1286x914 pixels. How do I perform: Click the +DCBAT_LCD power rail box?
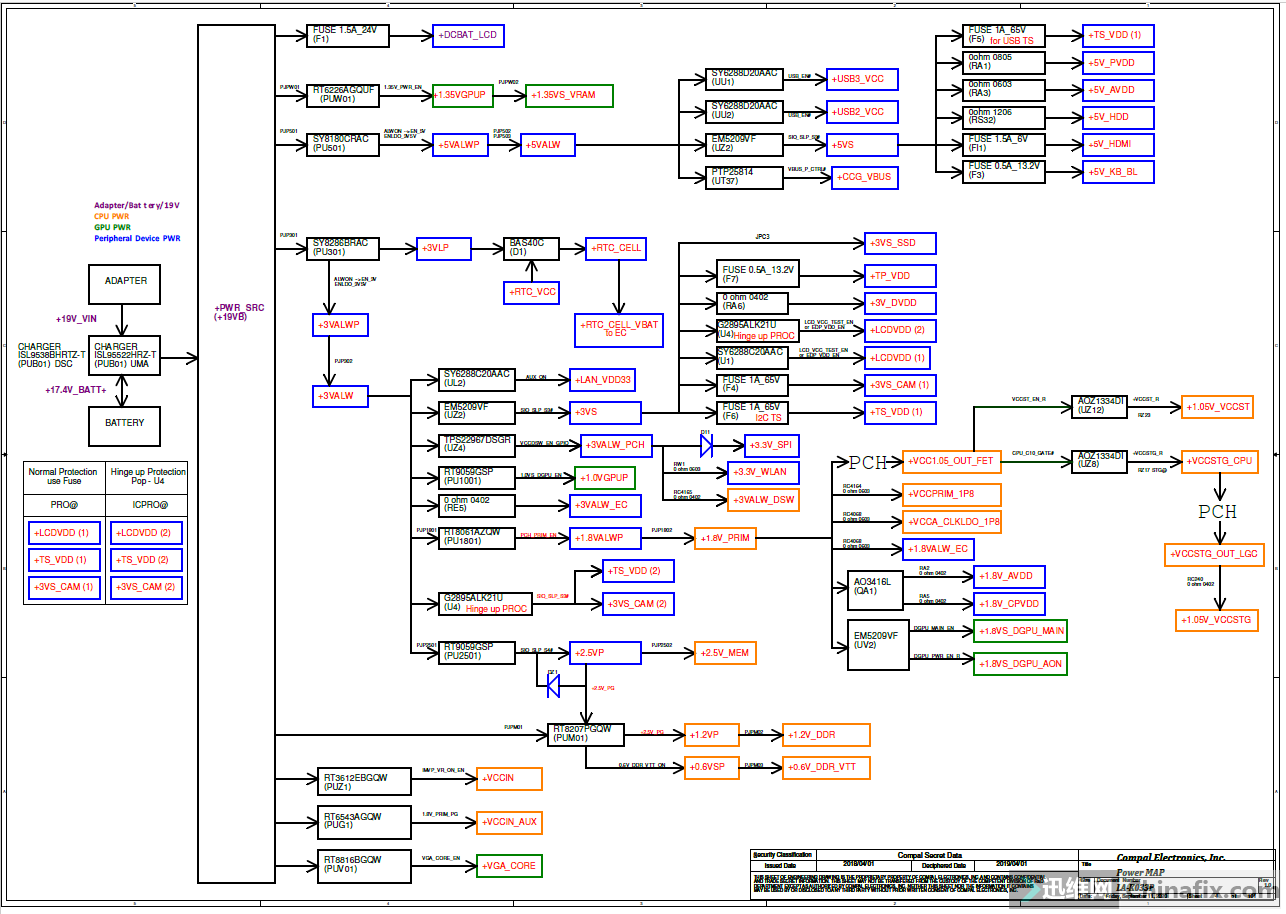[x=467, y=36]
